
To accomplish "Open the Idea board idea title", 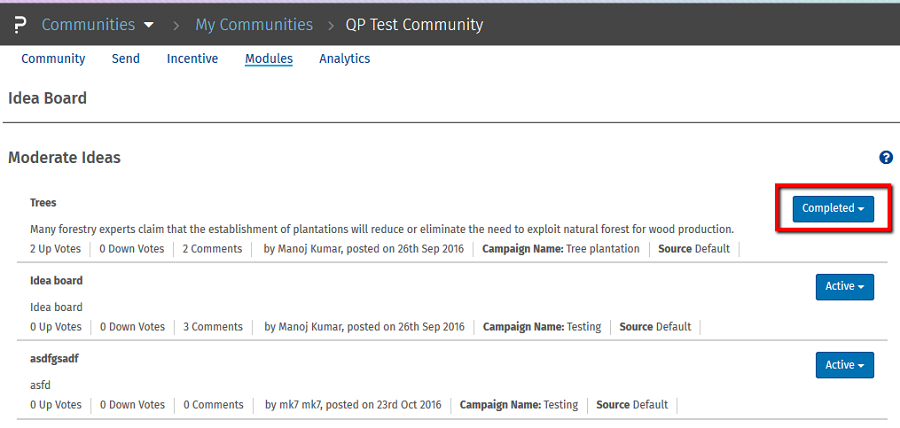I will tap(56, 280).
